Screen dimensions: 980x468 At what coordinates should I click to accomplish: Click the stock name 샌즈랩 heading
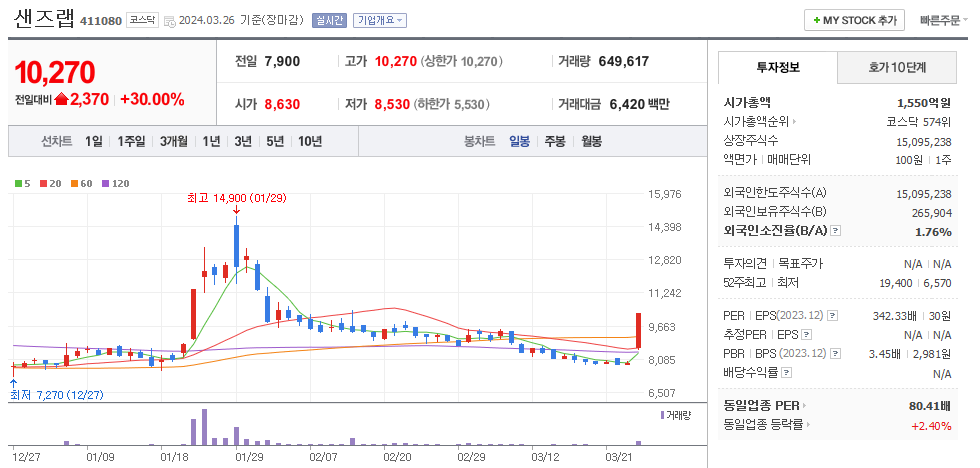[x=44, y=19]
